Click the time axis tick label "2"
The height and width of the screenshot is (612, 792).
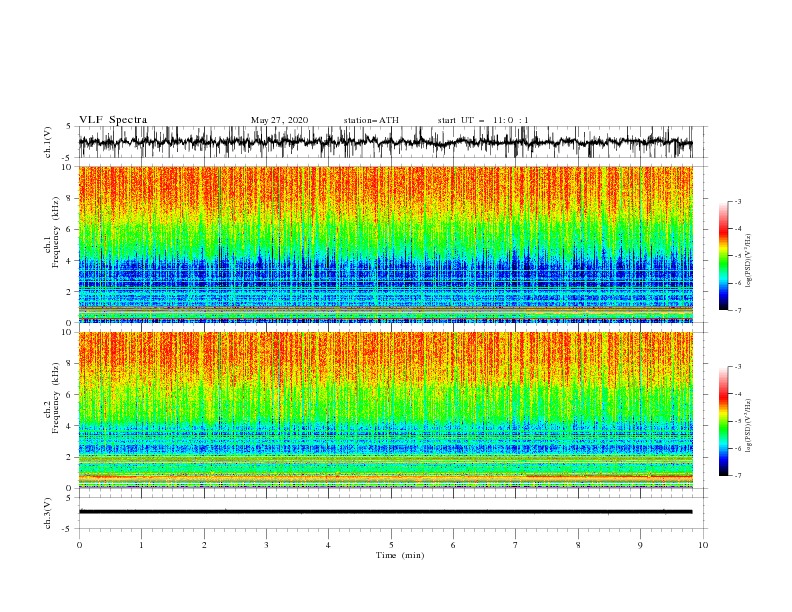click(204, 545)
